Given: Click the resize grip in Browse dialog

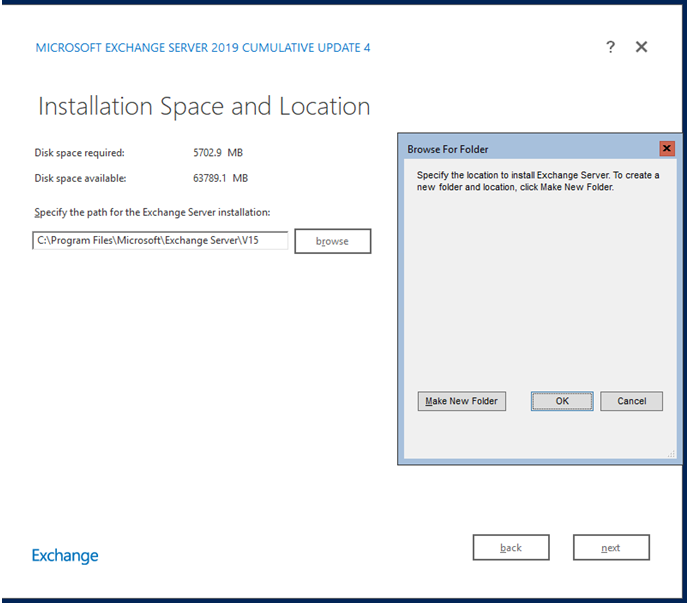Looking at the screenshot, I should point(671,454).
